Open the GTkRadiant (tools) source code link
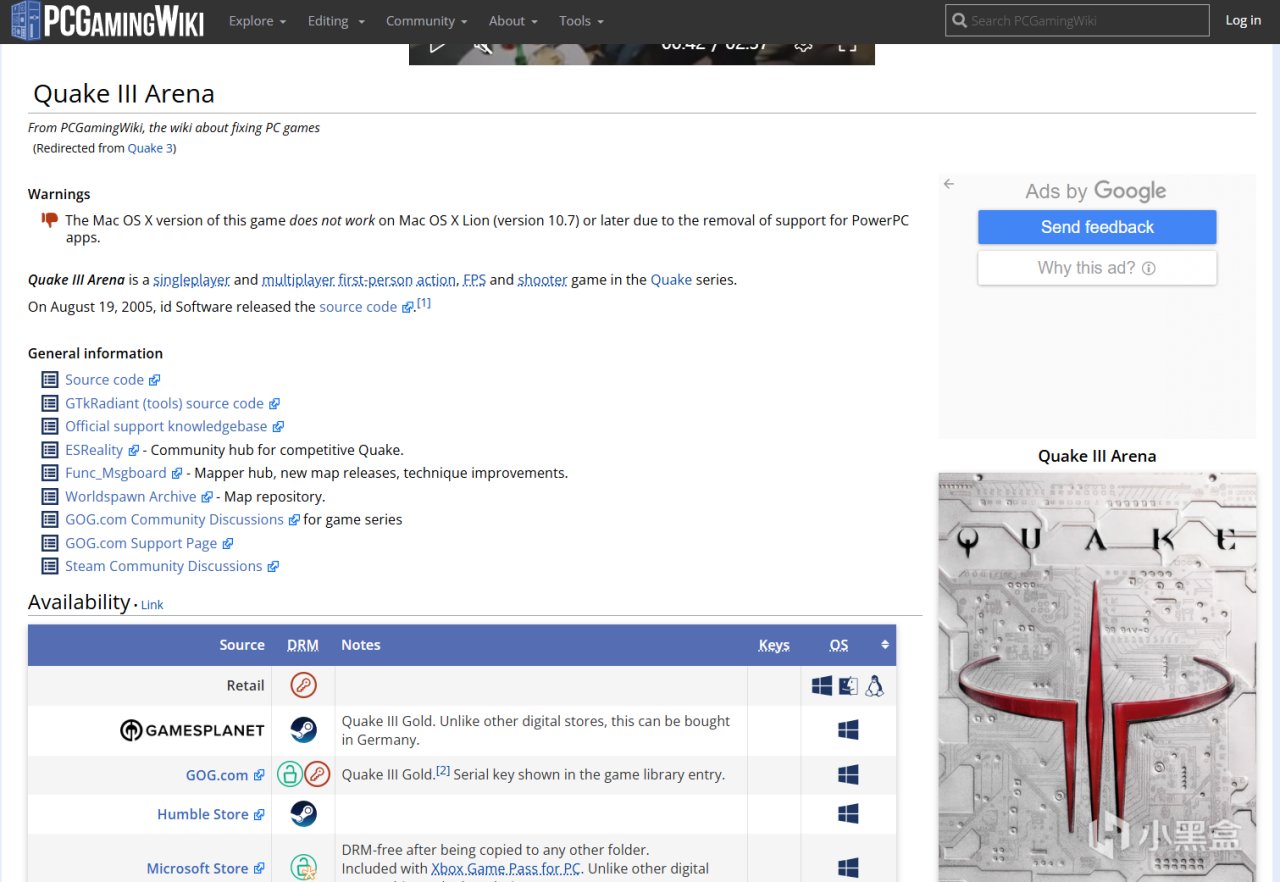Image resolution: width=1280 pixels, height=882 pixels. 172,403
